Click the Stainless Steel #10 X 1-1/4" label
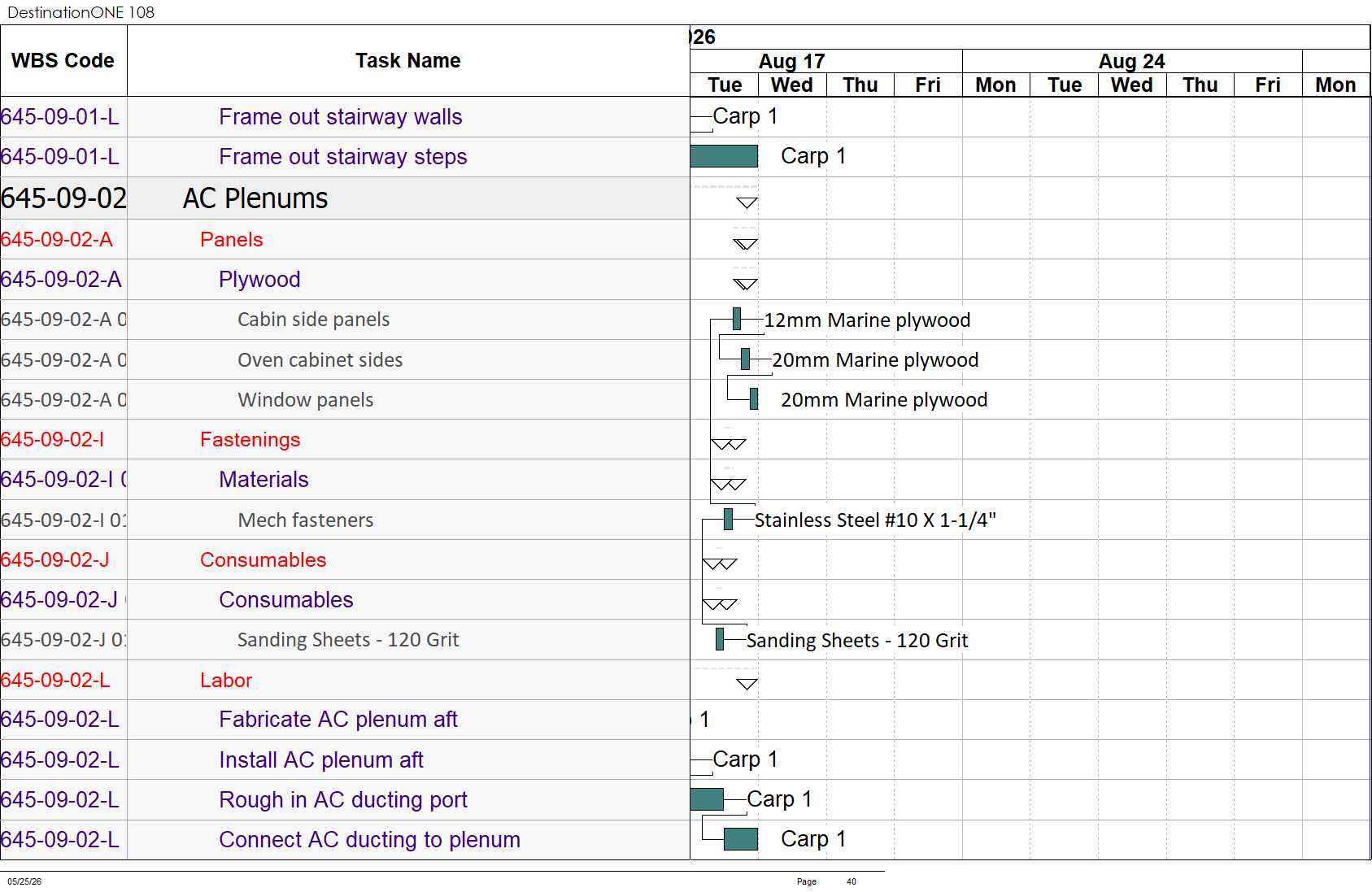1372x892 pixels. (875, 520)
